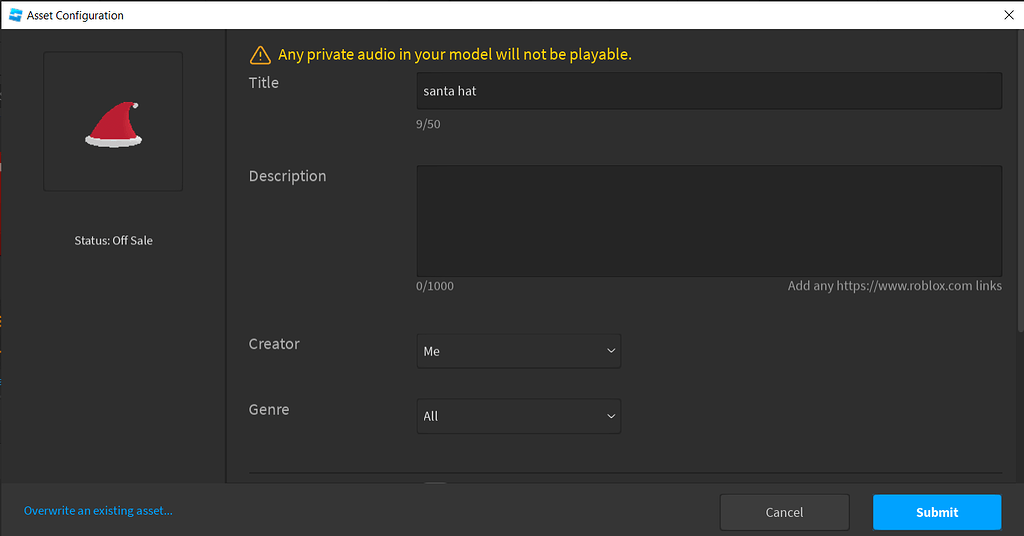Click Overwrite an existing asset link
1024x536 pixels.
pos(99,511)
